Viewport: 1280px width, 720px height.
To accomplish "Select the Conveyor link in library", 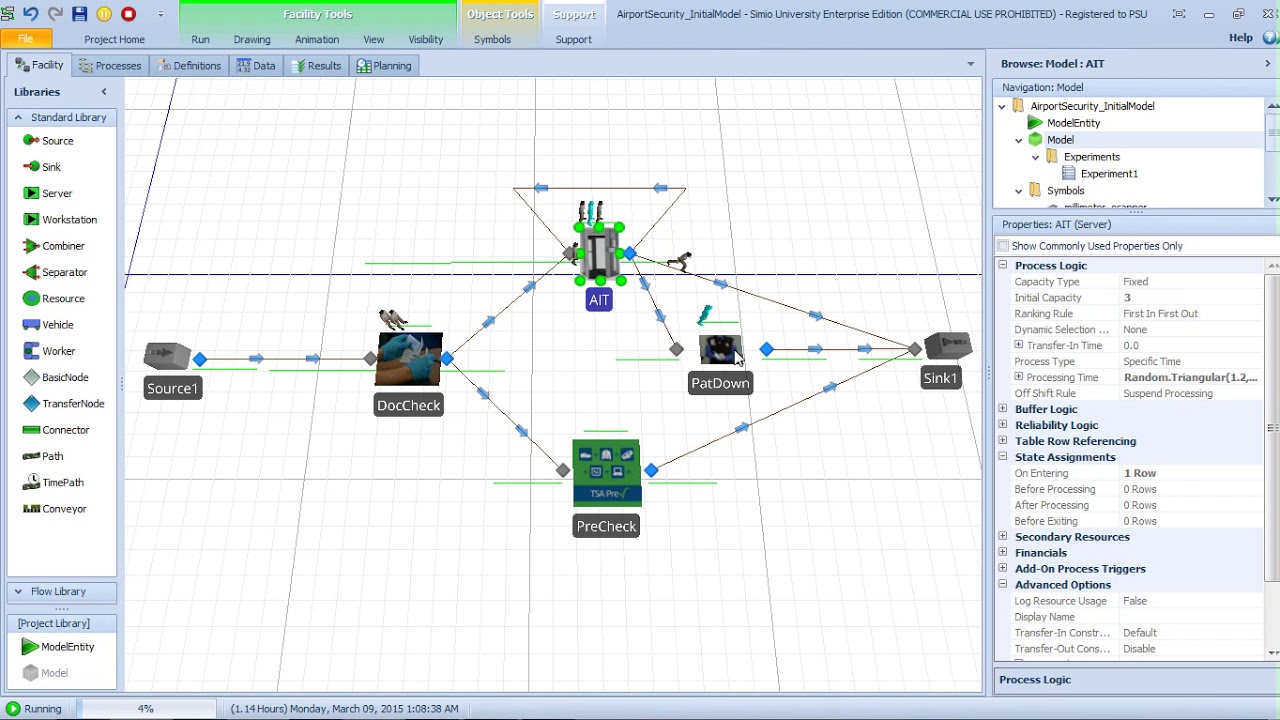I will (x=55, y=509).
